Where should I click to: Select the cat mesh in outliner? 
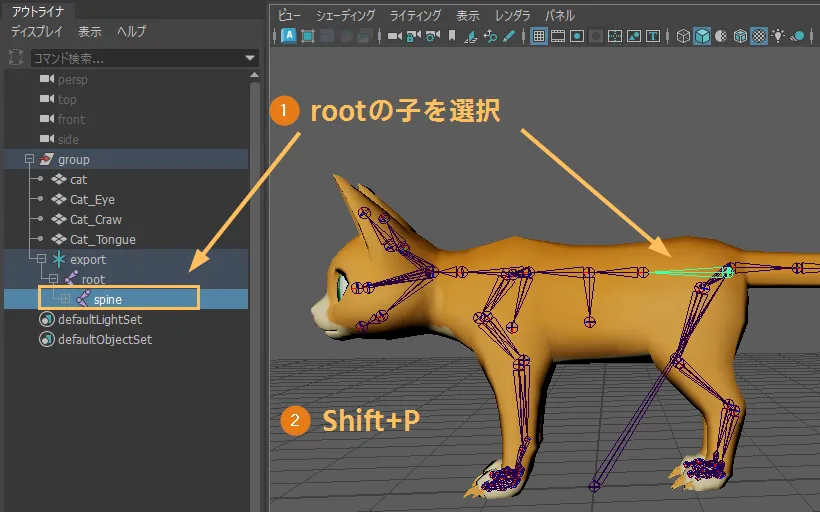click(x=78, y=179)
